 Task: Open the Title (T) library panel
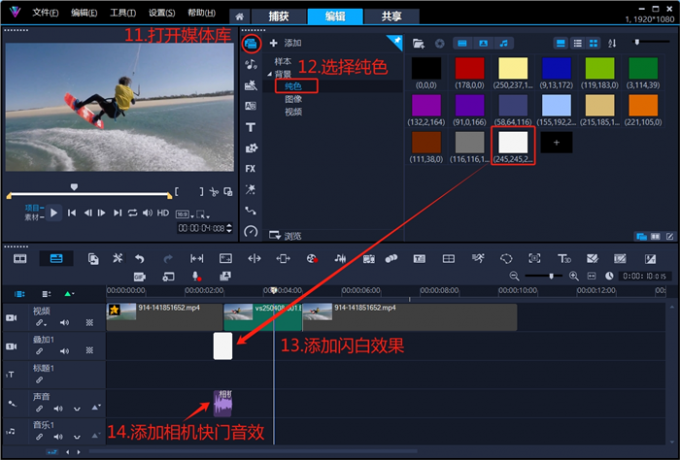click(251, 127)
